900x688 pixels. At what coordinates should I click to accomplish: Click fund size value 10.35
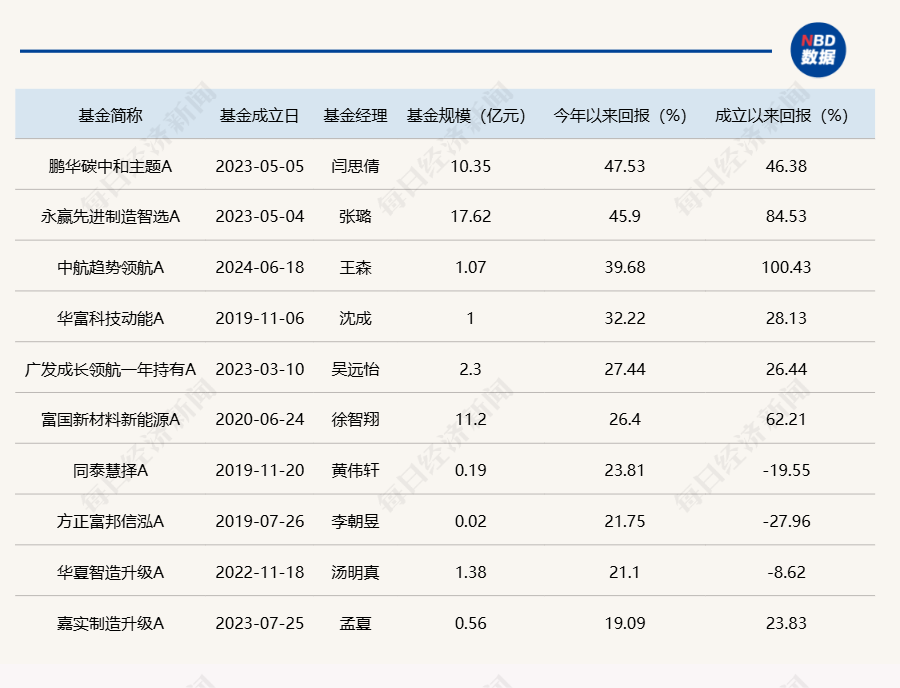coord(471,166)
